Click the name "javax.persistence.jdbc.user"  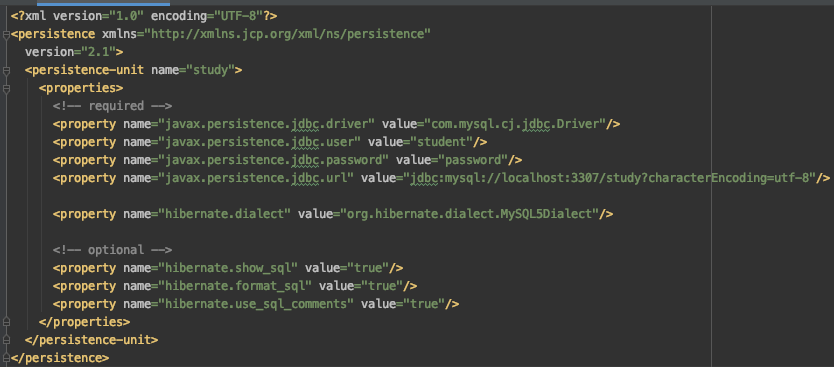[260, 142]
